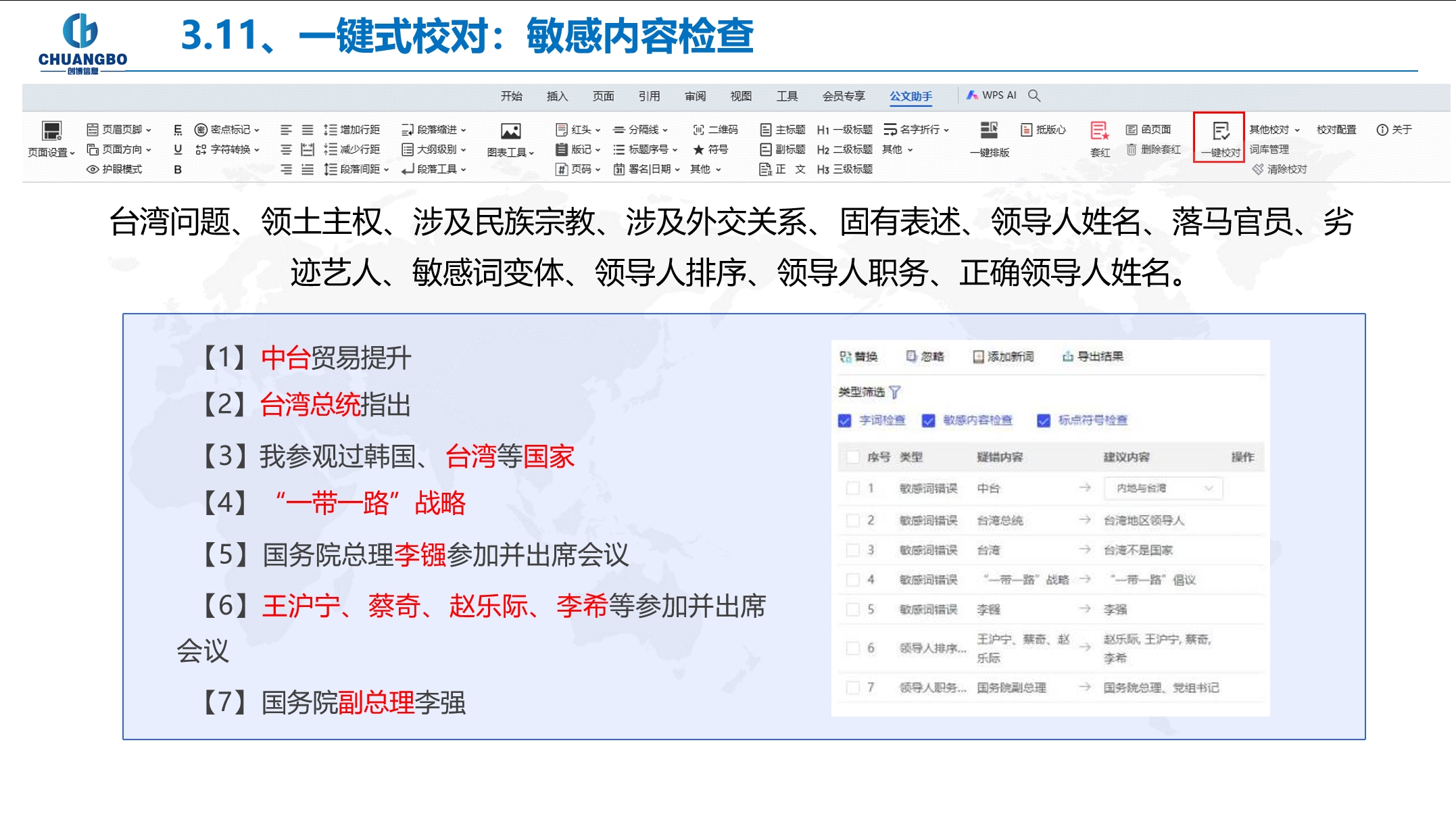Open the 审阅 ribbon tab
Viewport: 1456px width, 822px height.
(x=695, y=96)
